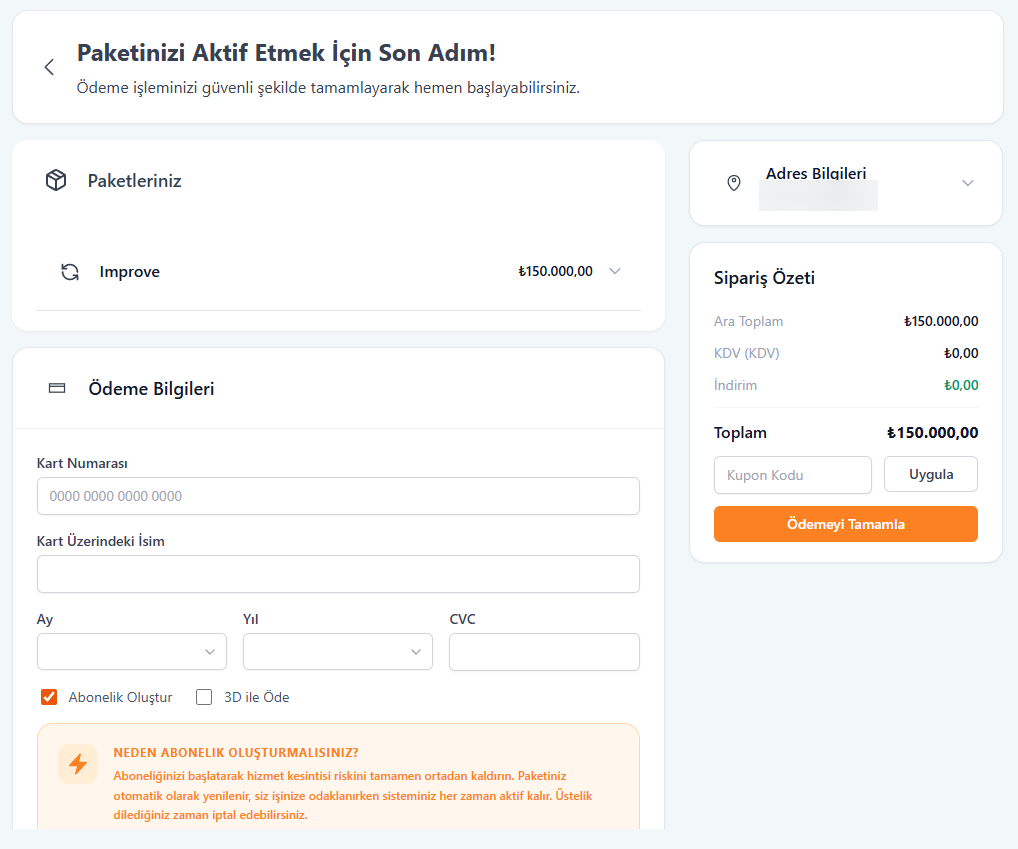Click into the CVC field
The width and height of the screenshot is (1018, 849).
(x=544, y=652)
